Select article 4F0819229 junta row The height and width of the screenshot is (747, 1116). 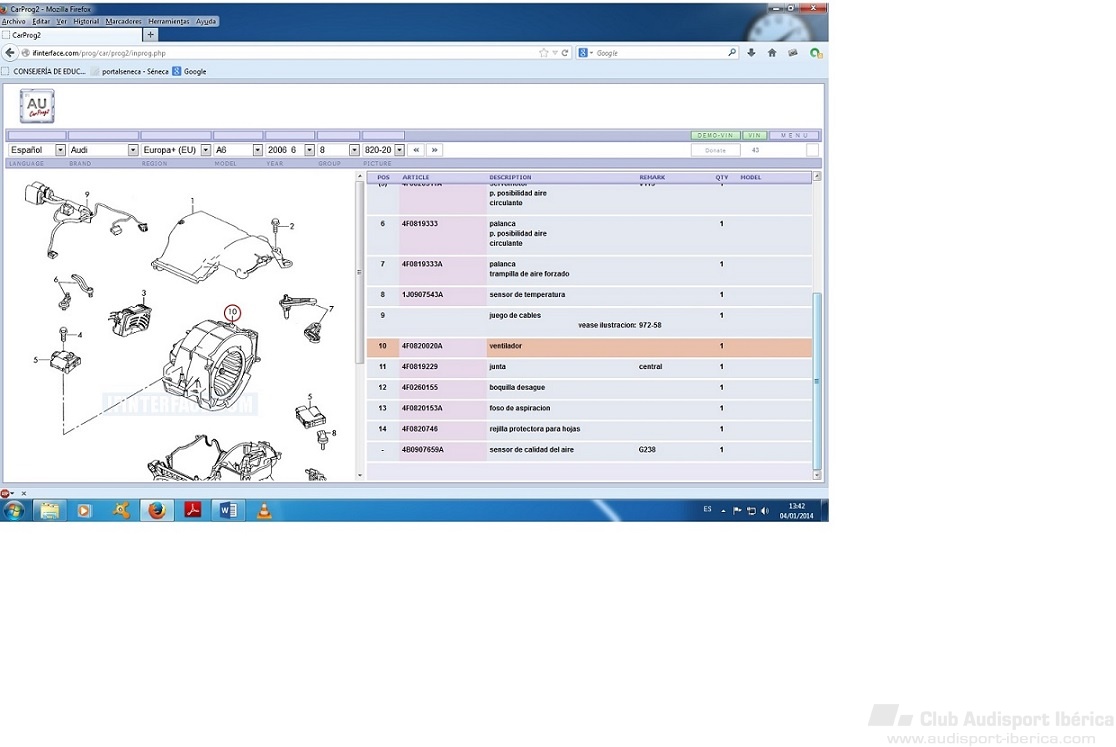(589, 367)
